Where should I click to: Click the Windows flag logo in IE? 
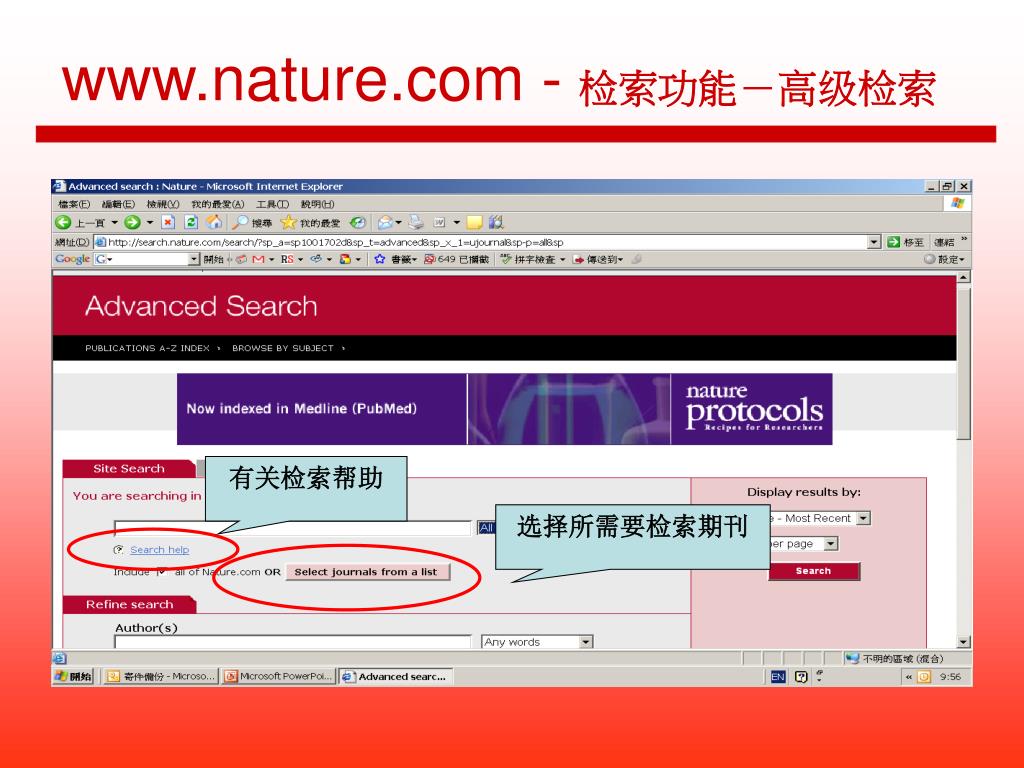pos(957,203)
